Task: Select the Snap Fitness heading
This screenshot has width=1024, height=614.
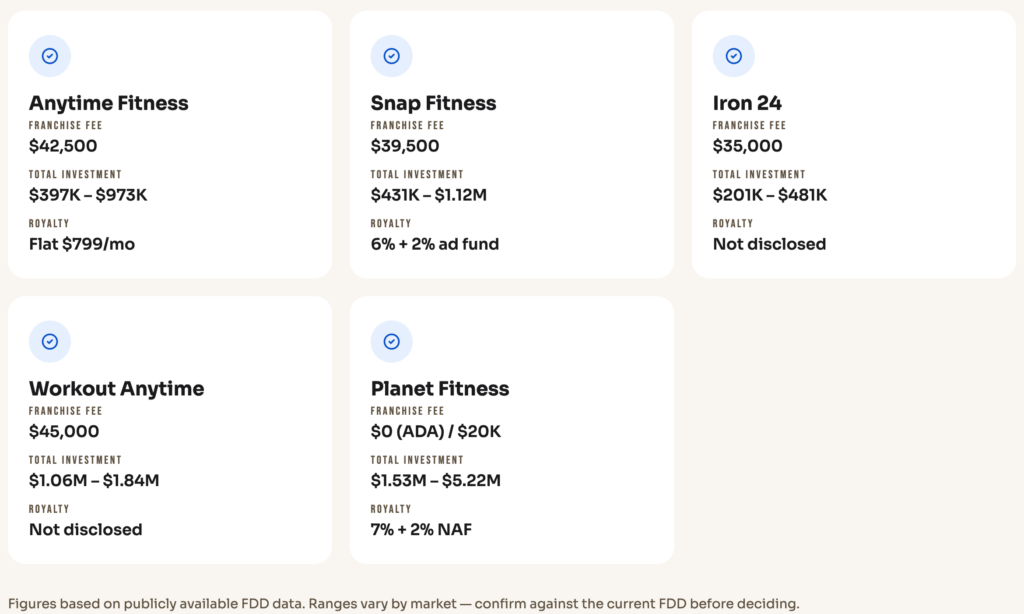Action: point(434,103)
